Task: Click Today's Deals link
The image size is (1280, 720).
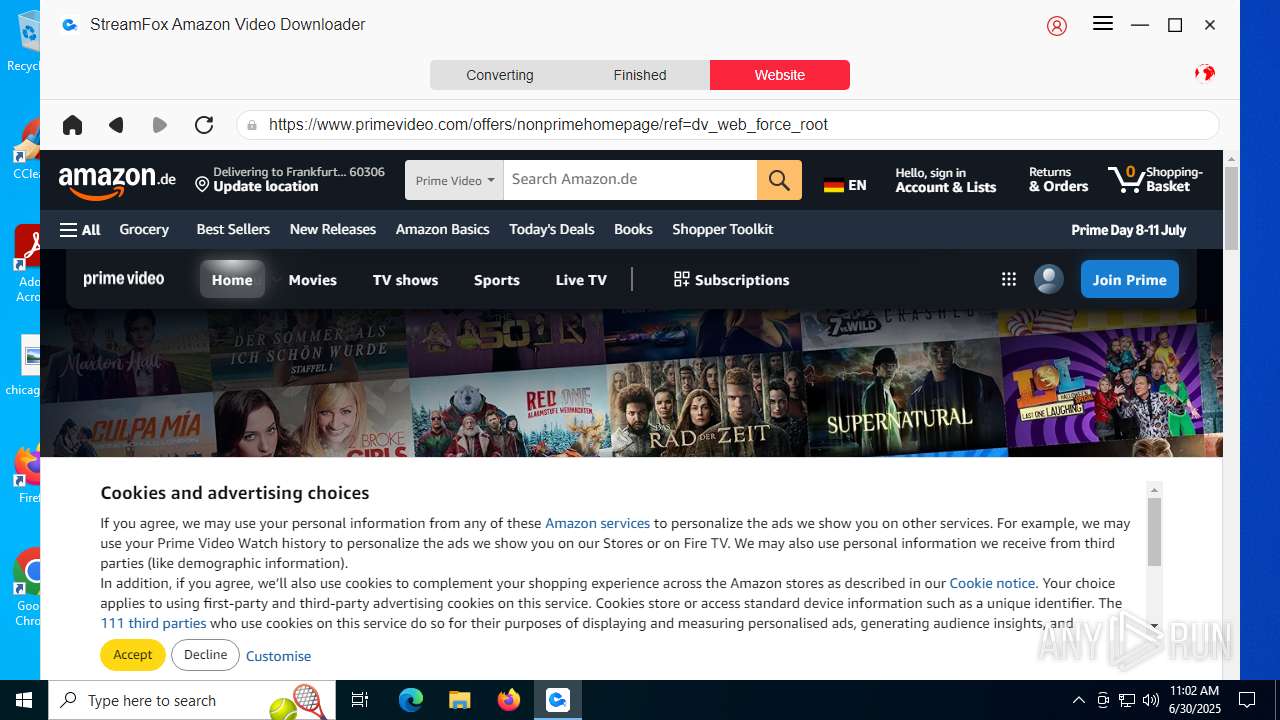Action: pyautogui.click(x=552, y=229)
